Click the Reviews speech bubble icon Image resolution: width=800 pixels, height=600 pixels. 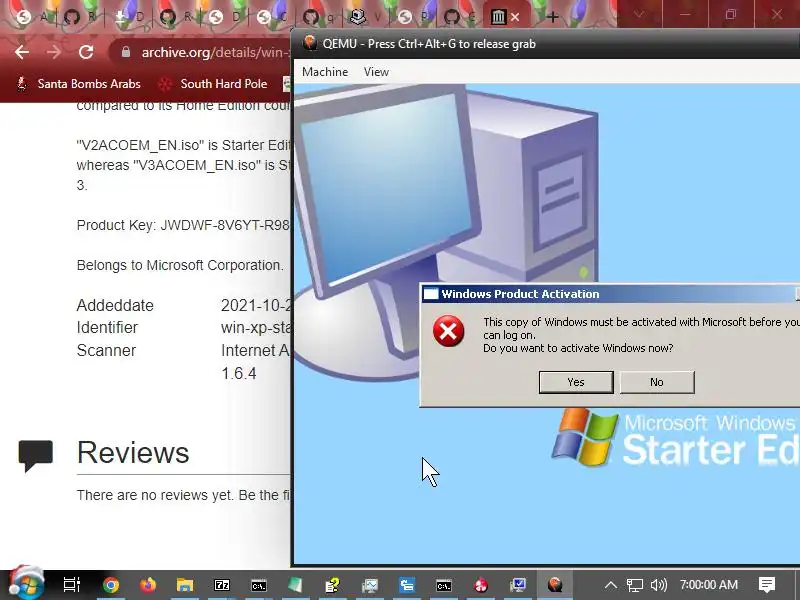click(x=36, y=456)
